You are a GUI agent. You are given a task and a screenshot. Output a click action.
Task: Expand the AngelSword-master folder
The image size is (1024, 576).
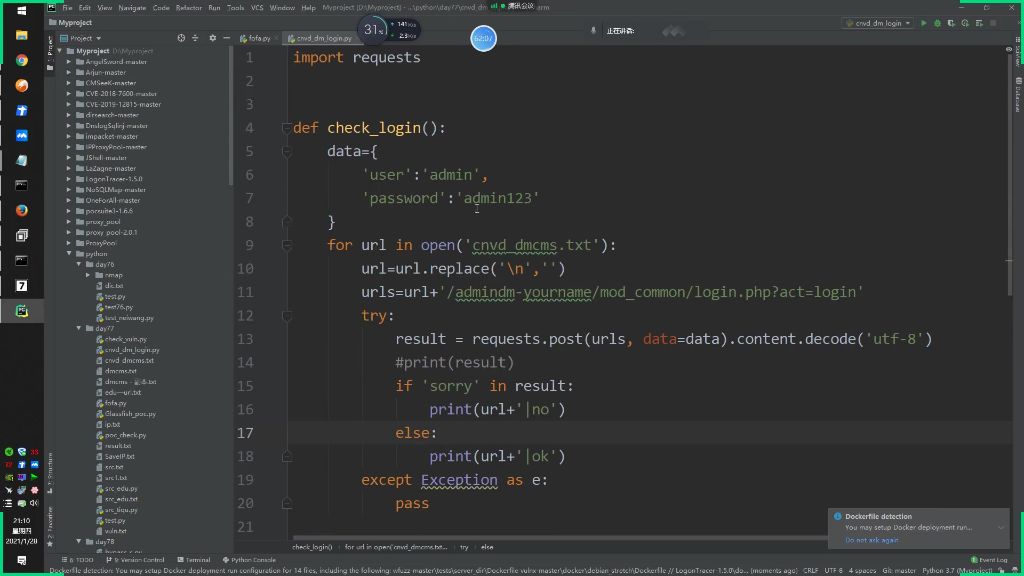(69, 61)
